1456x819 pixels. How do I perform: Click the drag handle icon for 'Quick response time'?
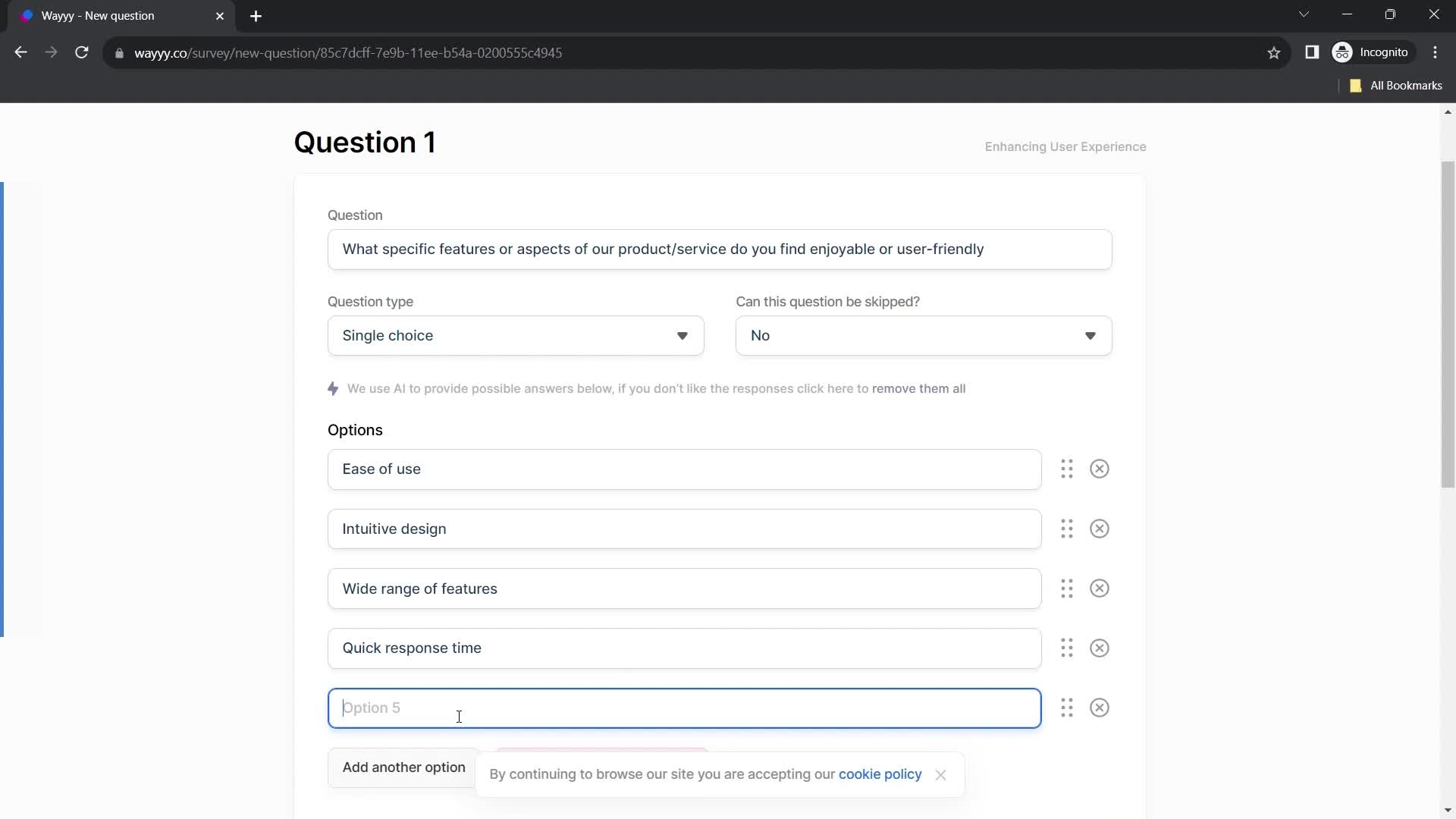(1068, 648)
